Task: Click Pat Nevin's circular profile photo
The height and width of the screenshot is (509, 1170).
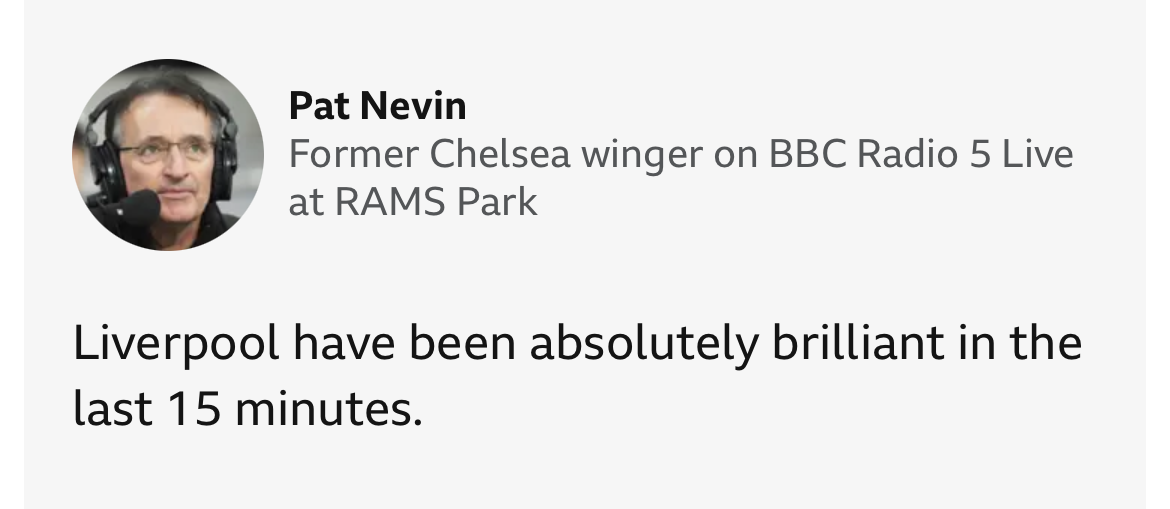Action: tap(167, 155)
